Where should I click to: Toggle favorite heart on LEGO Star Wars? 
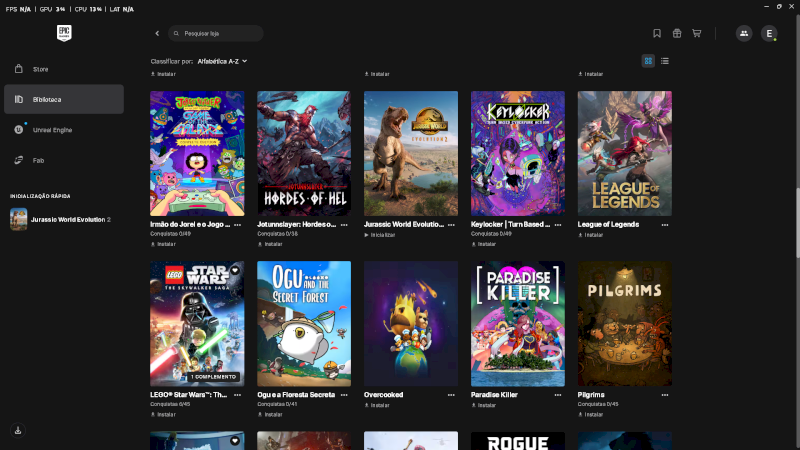235,270
